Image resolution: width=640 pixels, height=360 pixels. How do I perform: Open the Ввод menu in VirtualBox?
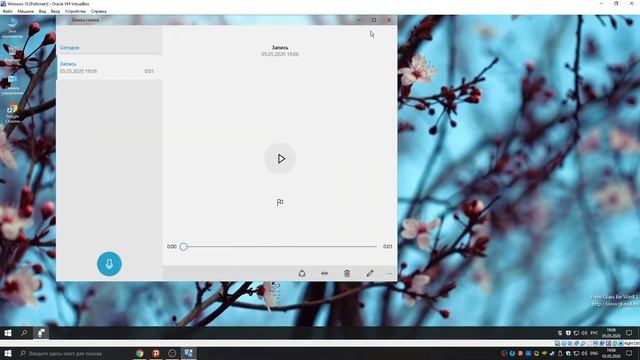[55, 11]
